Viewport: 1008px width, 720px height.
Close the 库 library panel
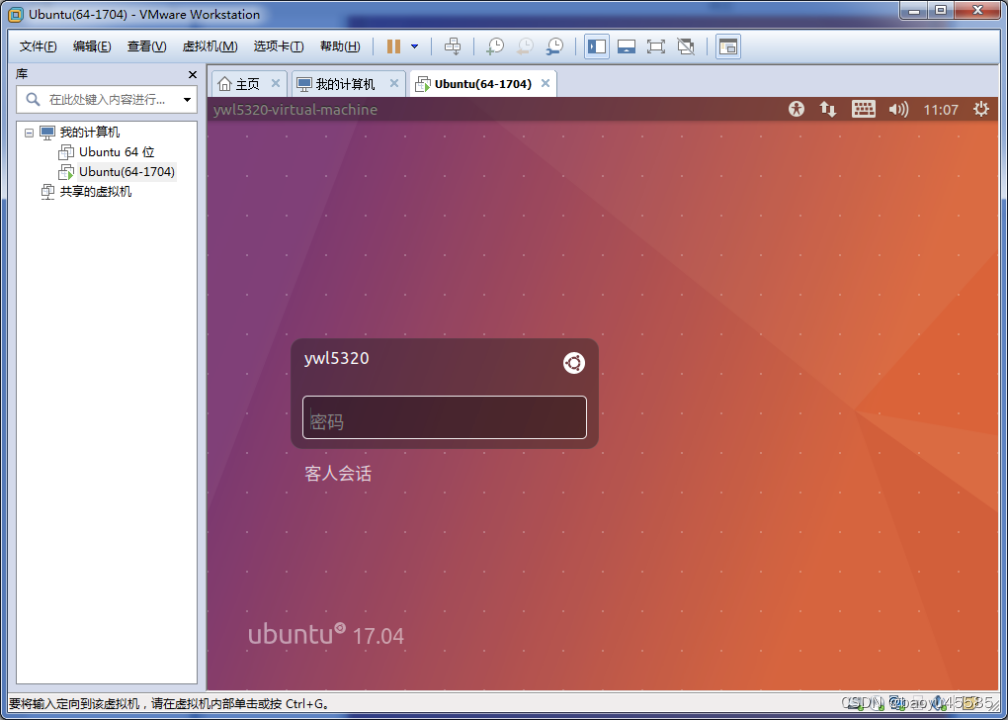coord(192,75)
